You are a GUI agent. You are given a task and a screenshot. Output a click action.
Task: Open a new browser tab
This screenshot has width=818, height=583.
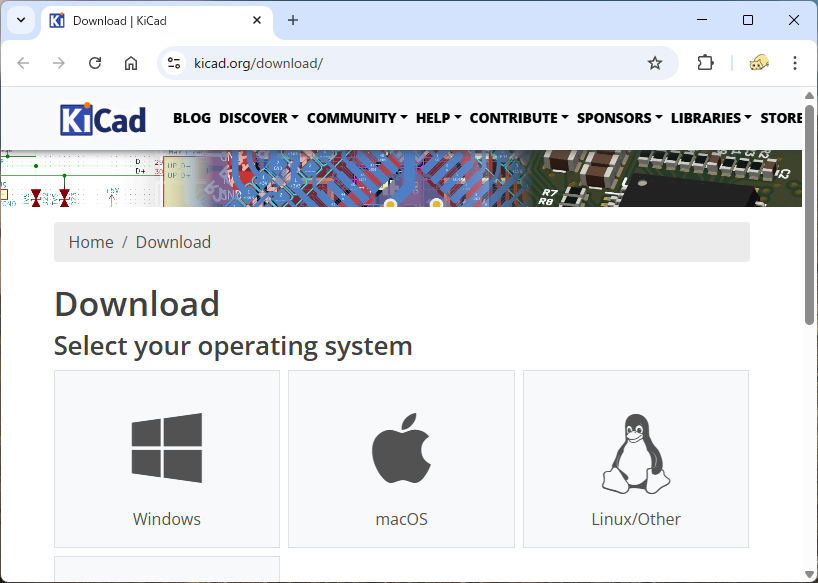coord(293,20)
